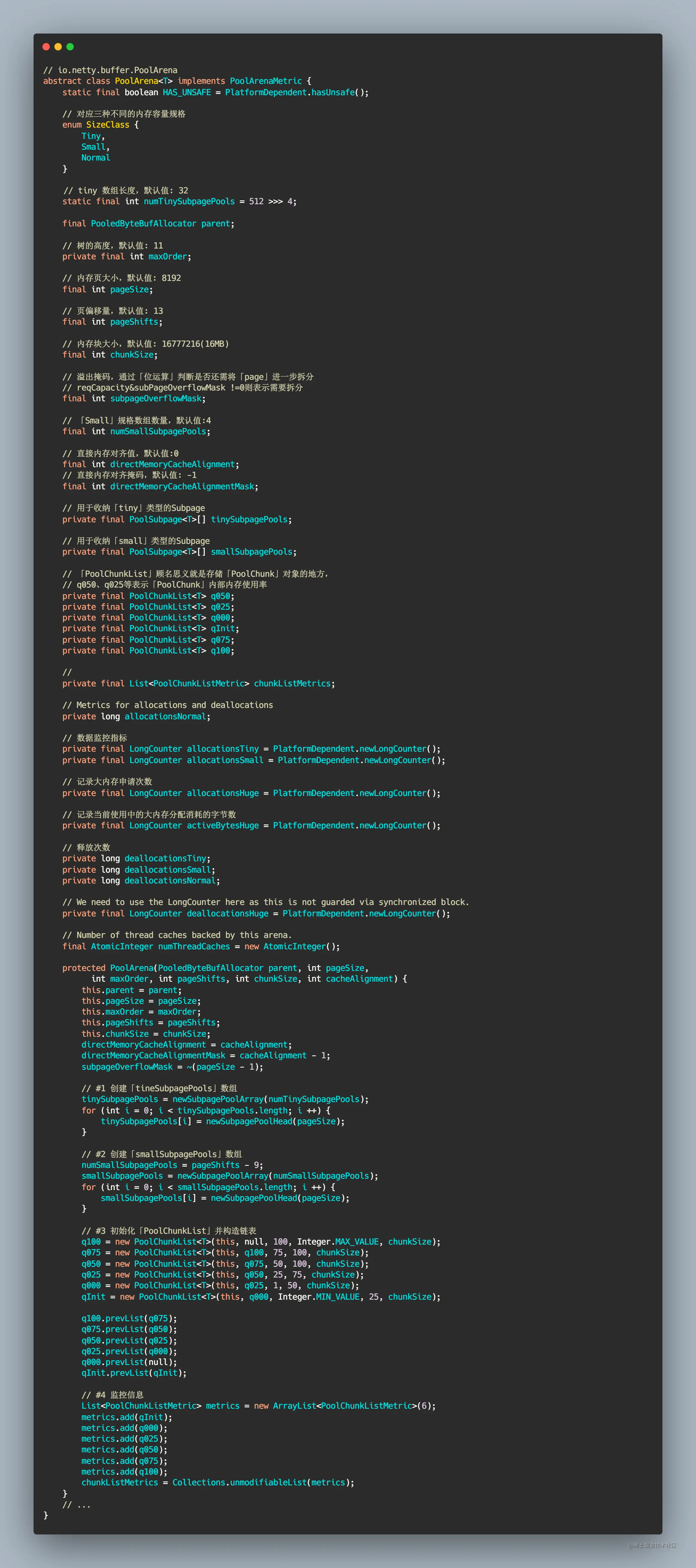Click 'final PooledByteBufAllocator parent;' line

click(x=148, y=223)
